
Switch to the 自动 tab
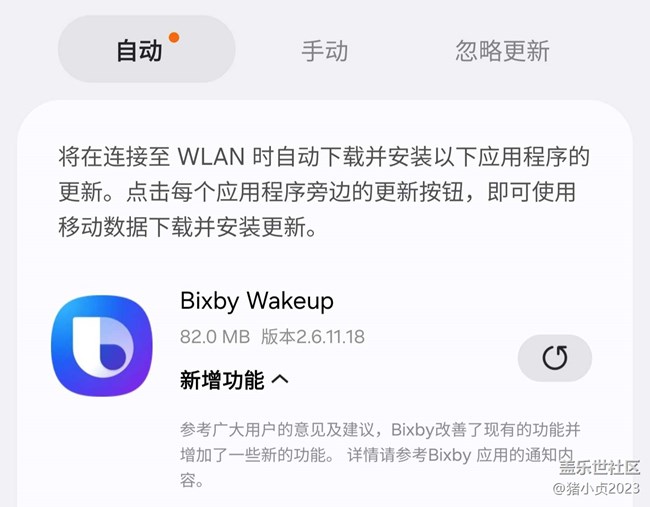[x=146, y=50]
